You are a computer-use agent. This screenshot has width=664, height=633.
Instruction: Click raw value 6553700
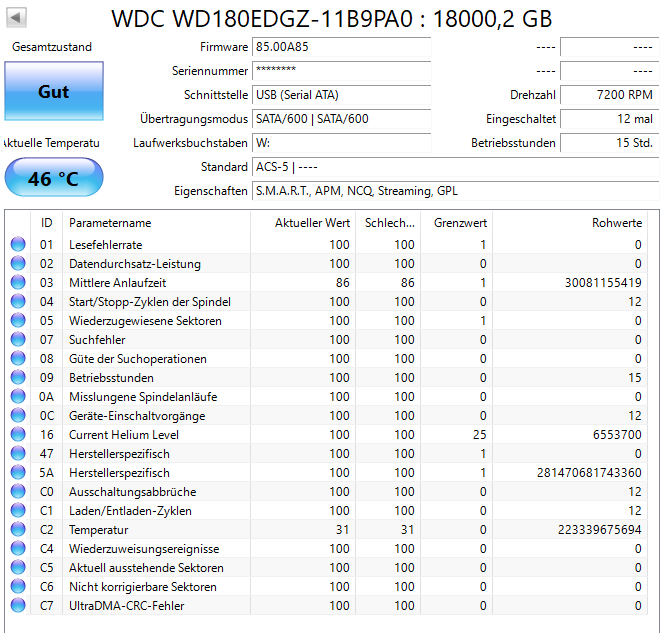point(617,435)
